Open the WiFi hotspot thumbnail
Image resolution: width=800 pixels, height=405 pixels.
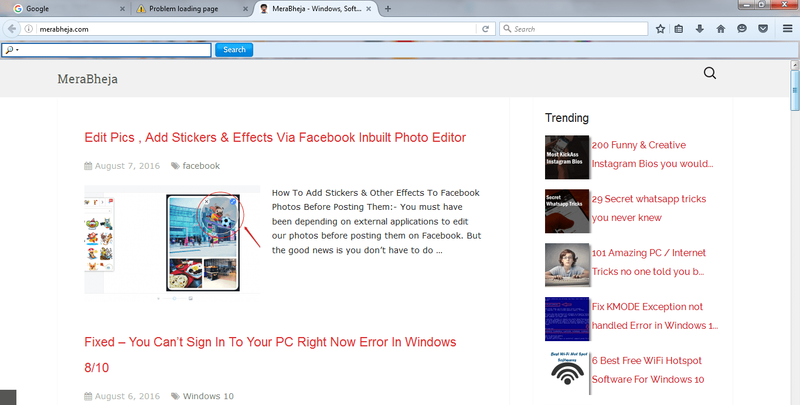pos(567,373)
